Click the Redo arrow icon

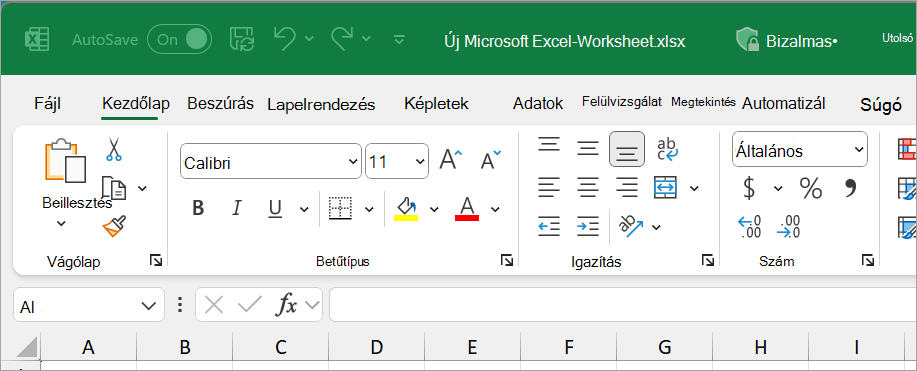tap(343, 38)
